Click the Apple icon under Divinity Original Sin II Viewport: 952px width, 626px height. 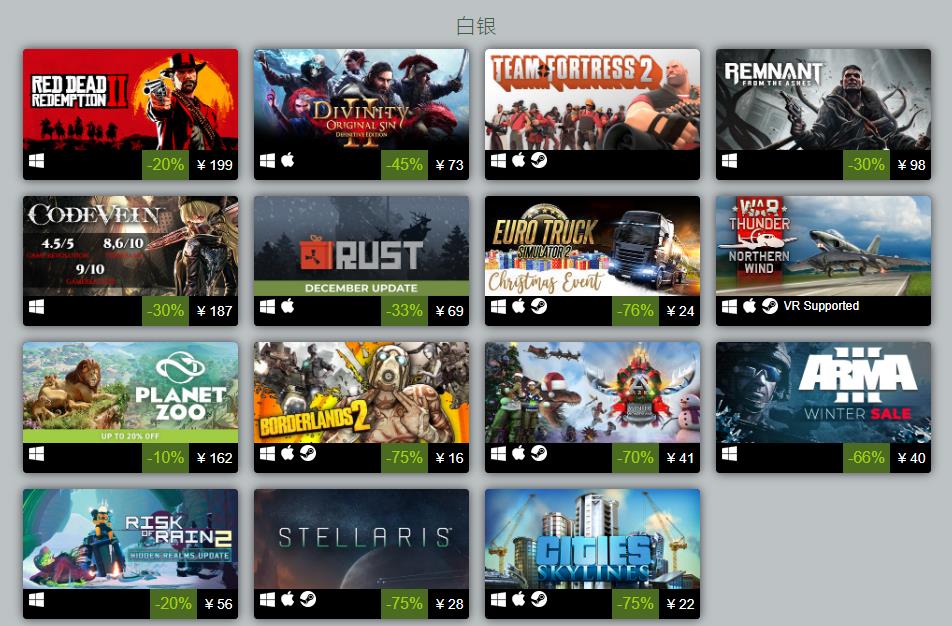click(x=288, y=160)
